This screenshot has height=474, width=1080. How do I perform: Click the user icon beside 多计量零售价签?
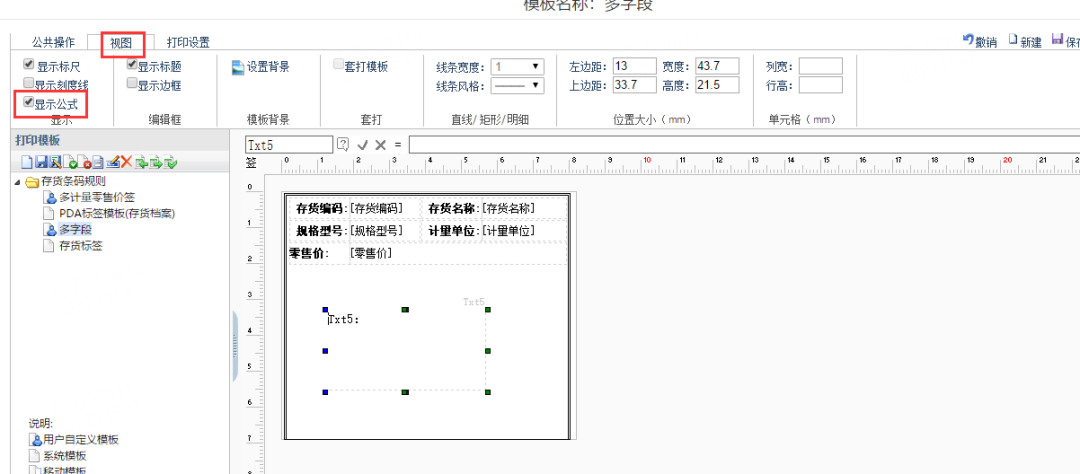coord(50,198)
